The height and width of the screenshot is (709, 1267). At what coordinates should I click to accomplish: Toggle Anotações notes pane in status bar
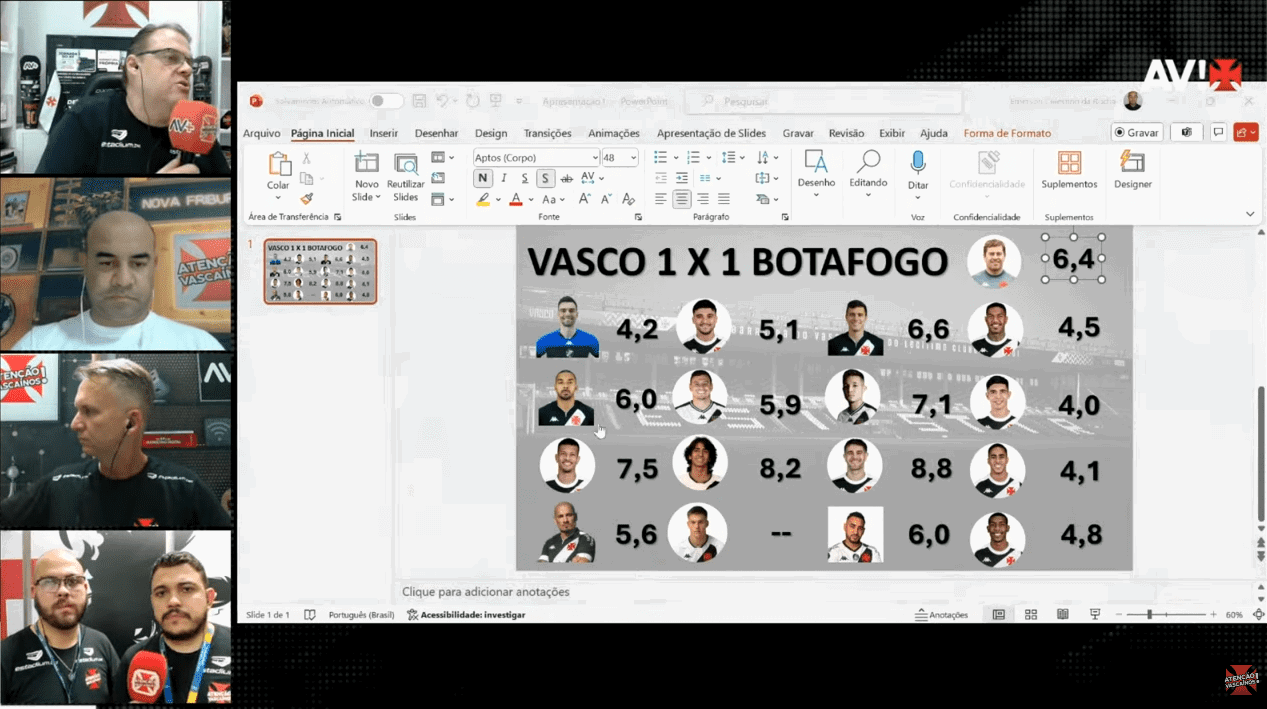[x=942, y=615]
